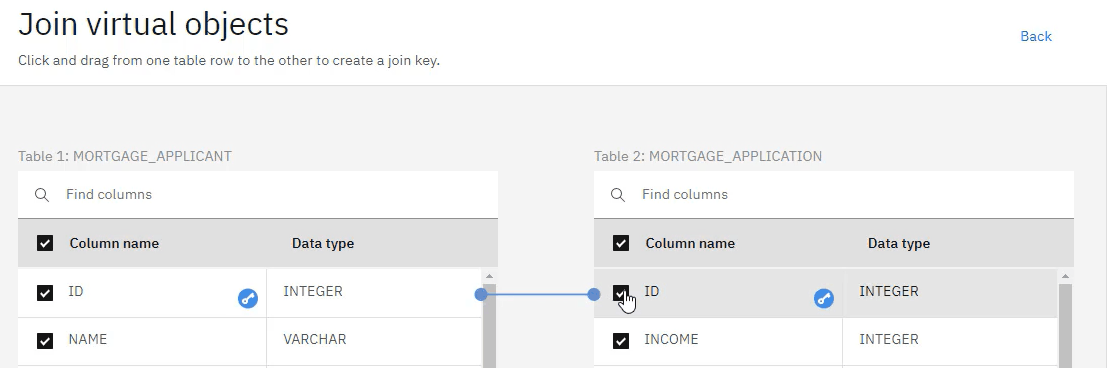Uncheck the NAME column checkbox
This screenshot has height=368, width=1107.
44,340
